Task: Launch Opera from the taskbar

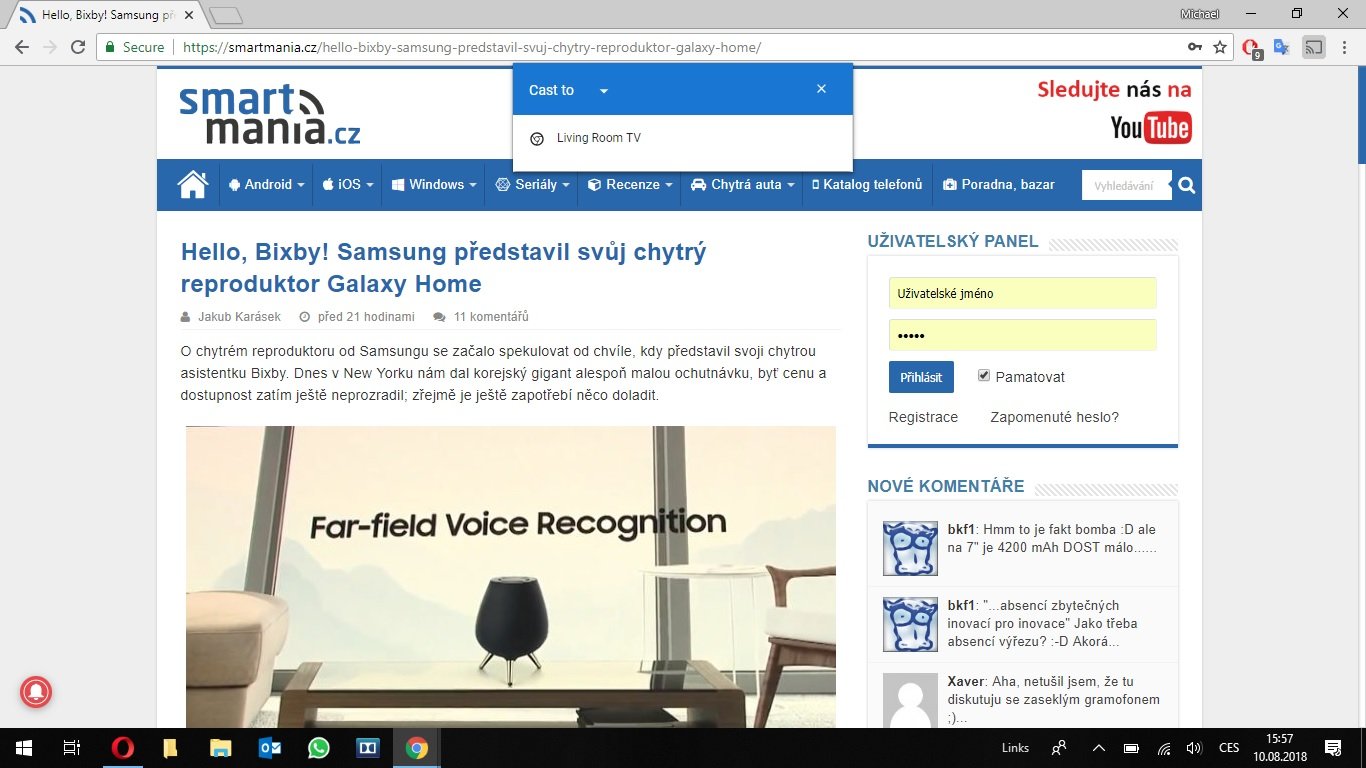Action: click(x=122, y=748)
